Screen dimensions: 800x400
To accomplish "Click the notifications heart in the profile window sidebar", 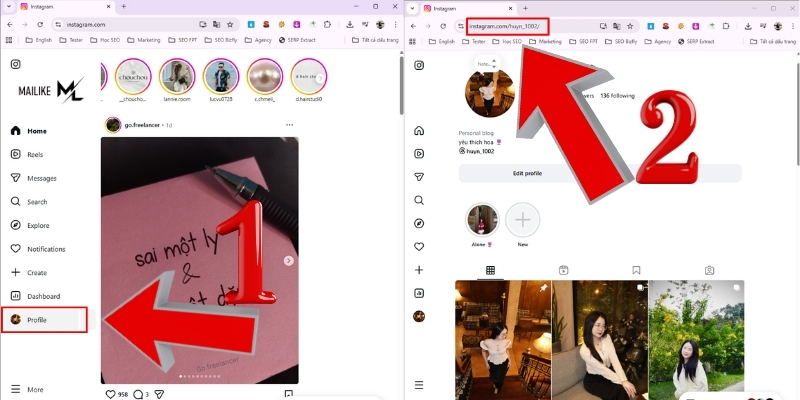I will coord(419,246).
